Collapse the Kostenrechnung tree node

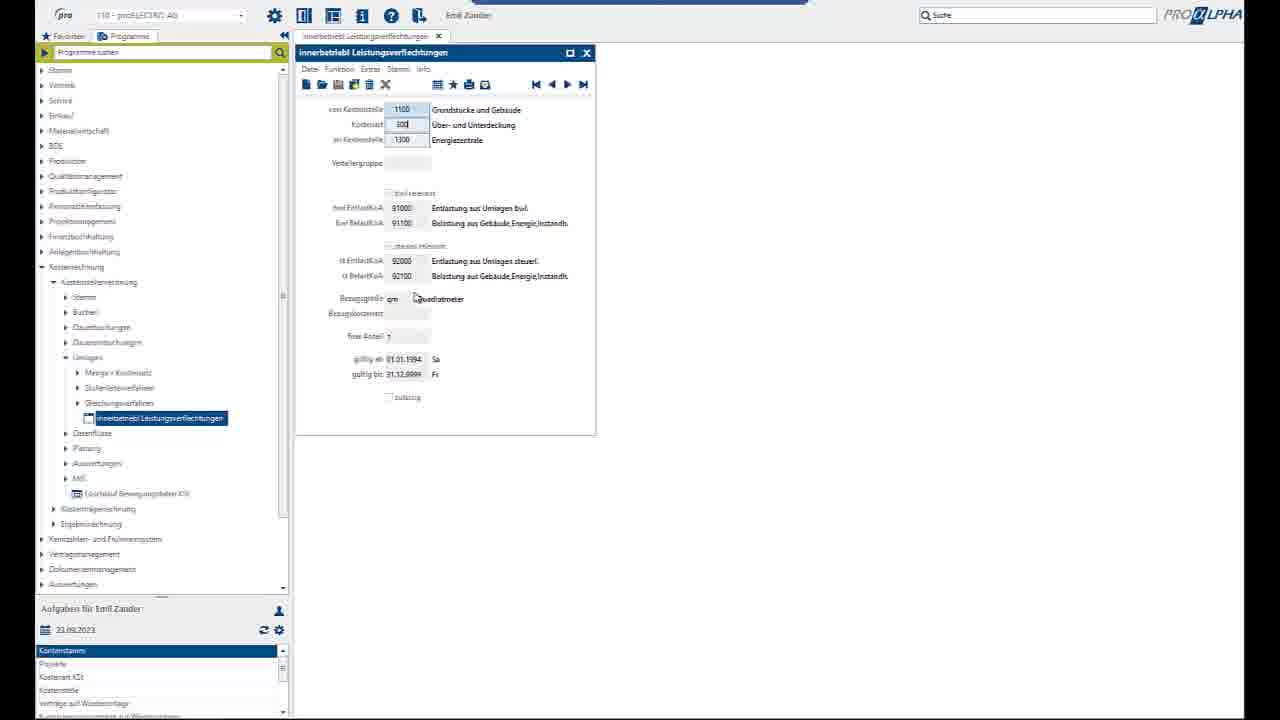(x=41, y=267)
